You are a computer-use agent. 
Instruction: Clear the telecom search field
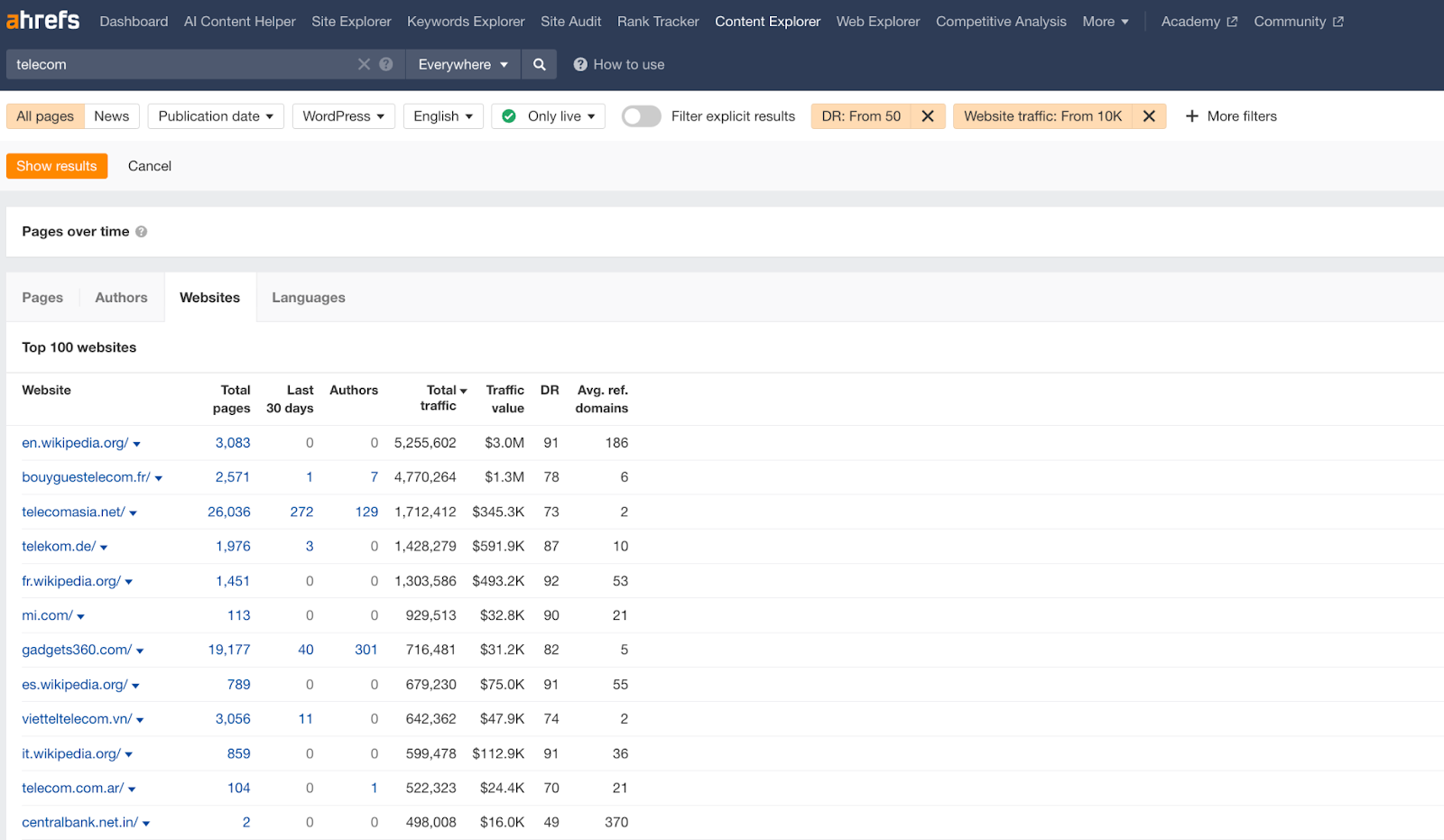pyautogui.click(x=364, y=64)
